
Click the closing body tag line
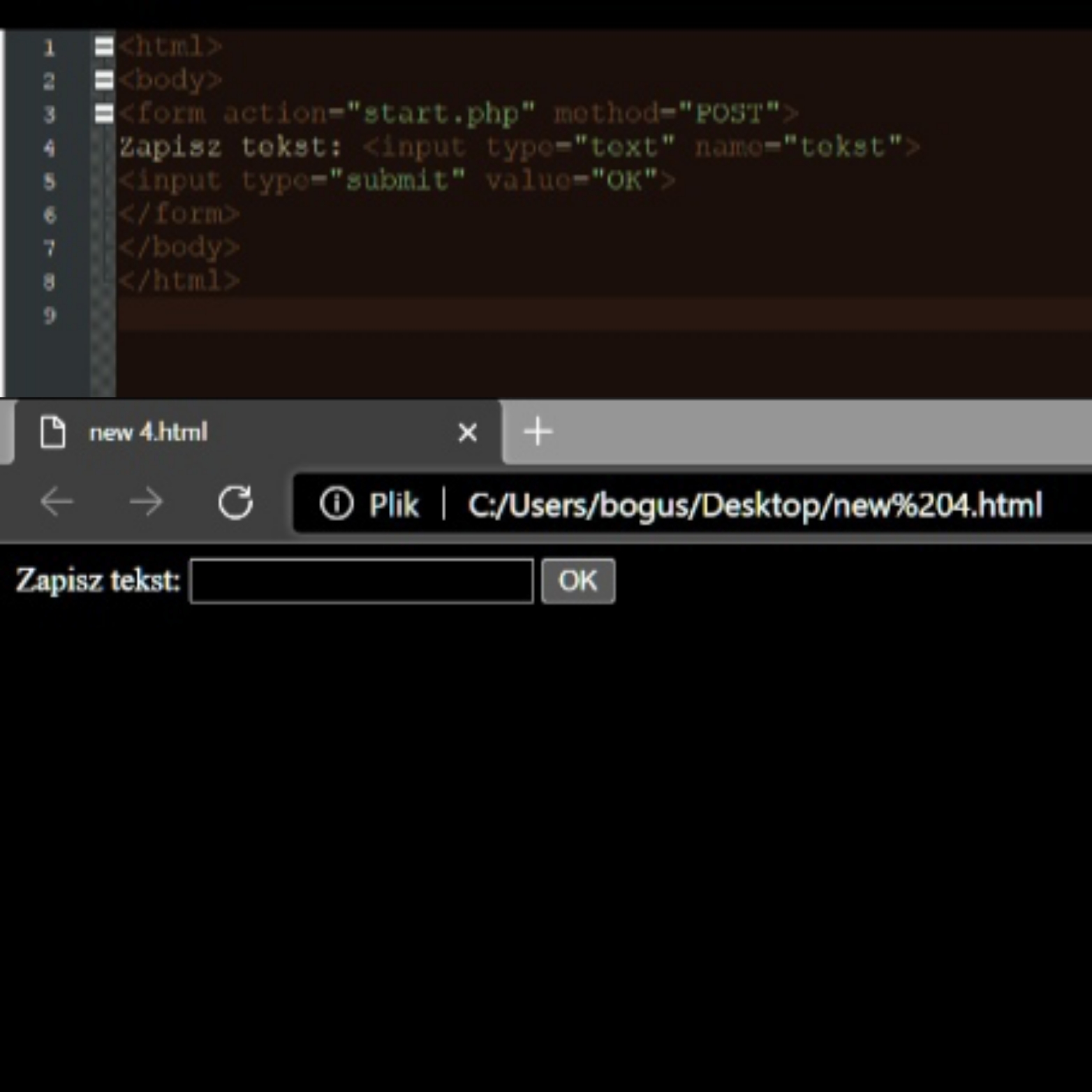(179, 247)
